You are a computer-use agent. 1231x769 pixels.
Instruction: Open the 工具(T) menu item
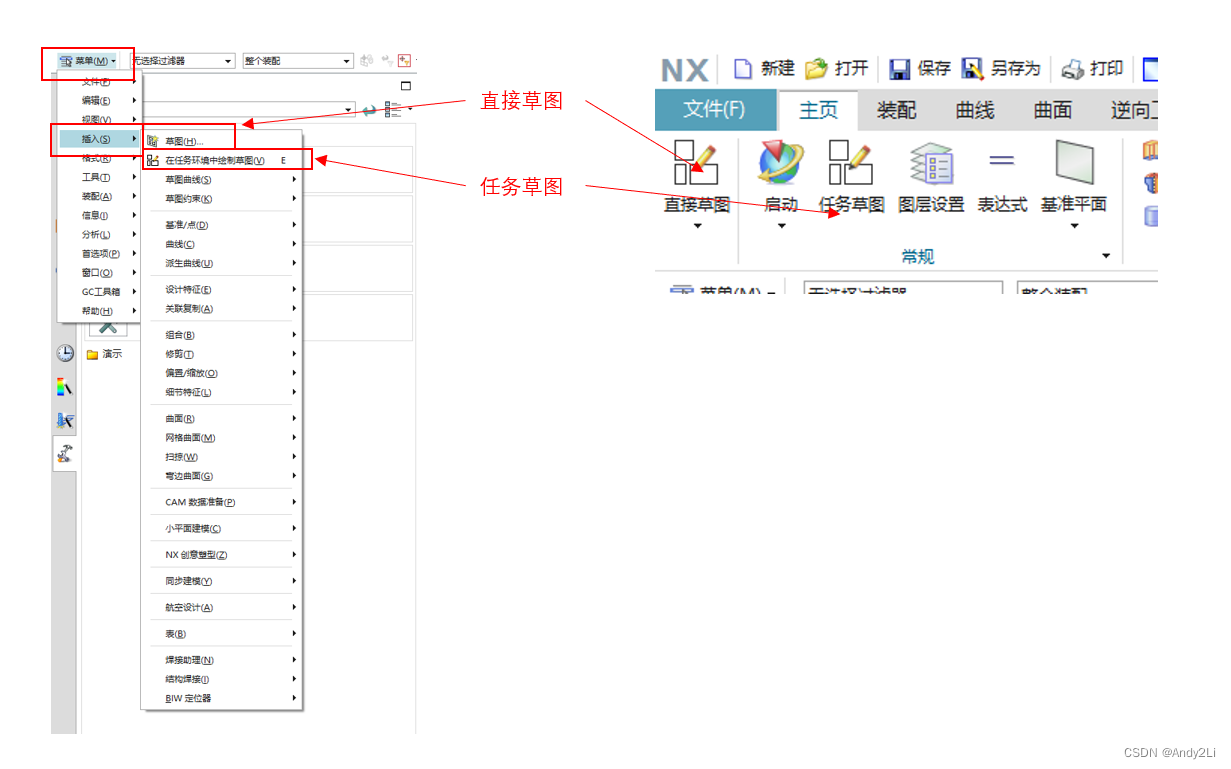pyautogui.click(x=99, y=177)
